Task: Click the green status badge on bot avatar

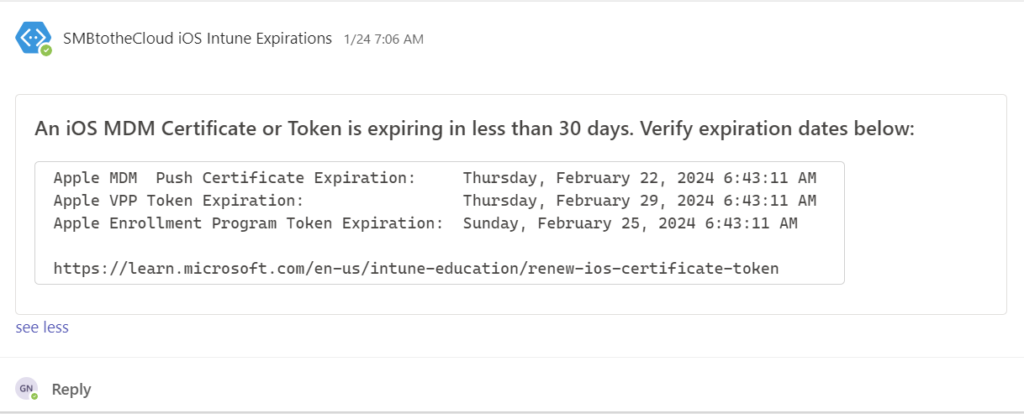Action: (46, 50)
